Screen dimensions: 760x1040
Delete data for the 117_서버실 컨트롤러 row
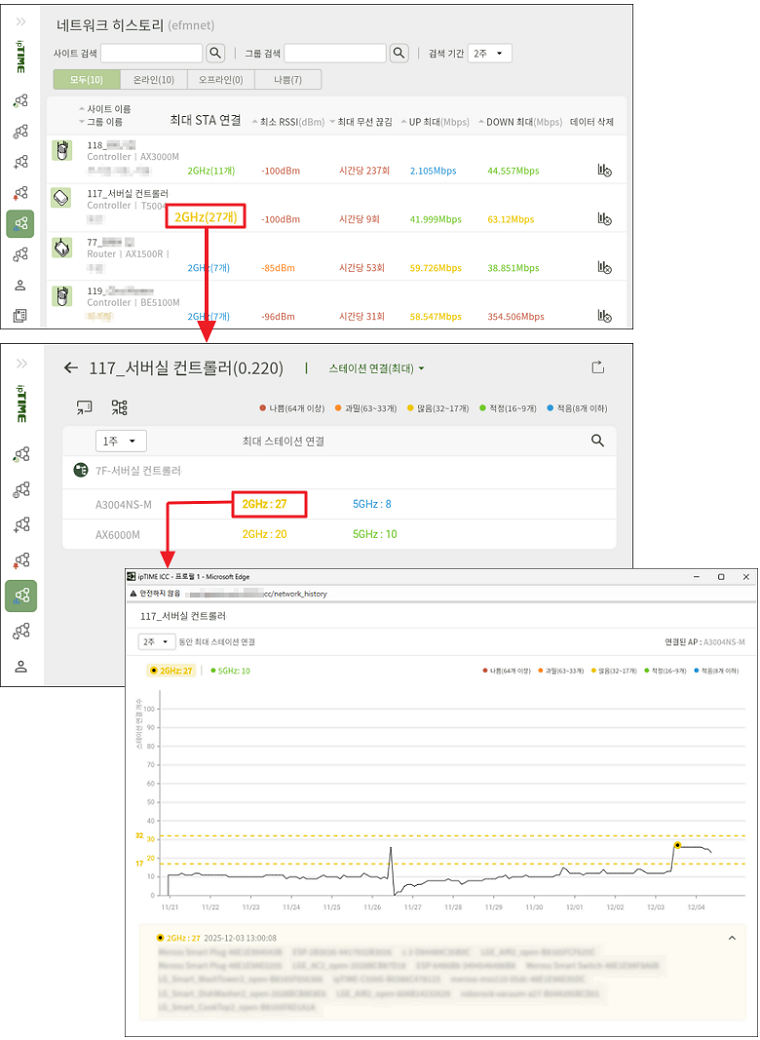[x=604, y=218]
